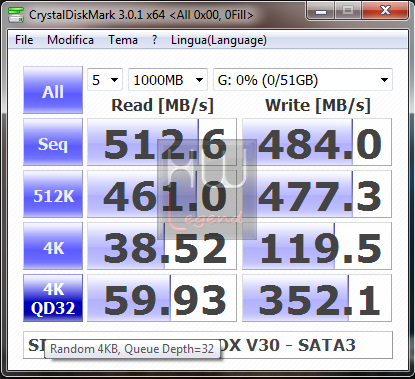Viewport: 415px width, 379px height.
Task: Open the question mark help menu
Action: pyautogui.click(x=154, y=40)
